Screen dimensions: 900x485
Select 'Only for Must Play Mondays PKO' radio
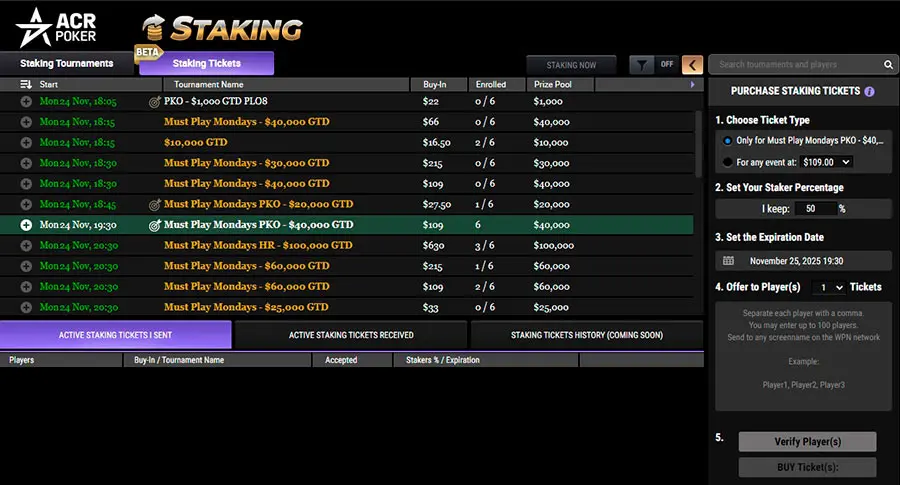click(727, 141)
